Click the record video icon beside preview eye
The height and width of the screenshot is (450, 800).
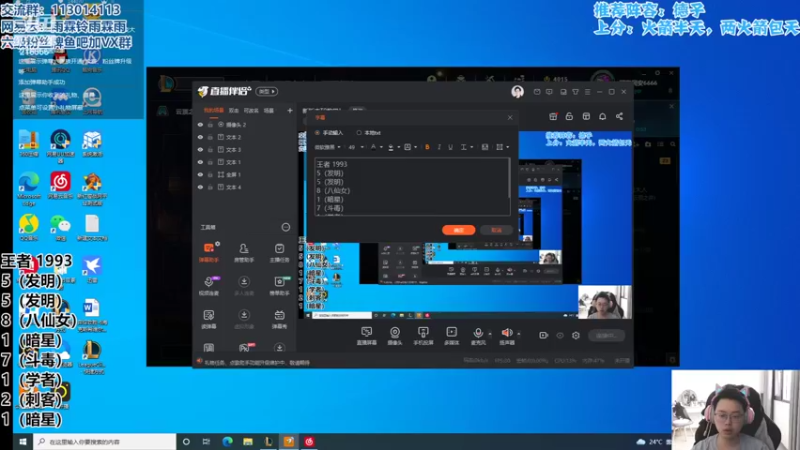pyautogui.click(x=543, y=335)
